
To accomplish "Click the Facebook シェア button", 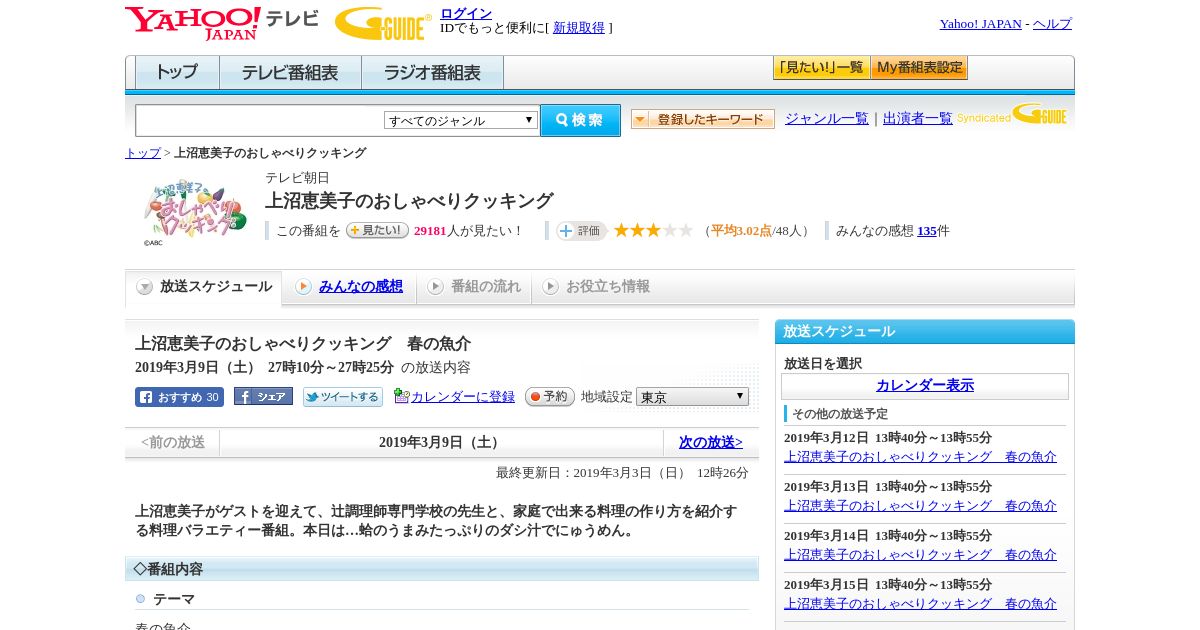I will click(x=263, y=396).
